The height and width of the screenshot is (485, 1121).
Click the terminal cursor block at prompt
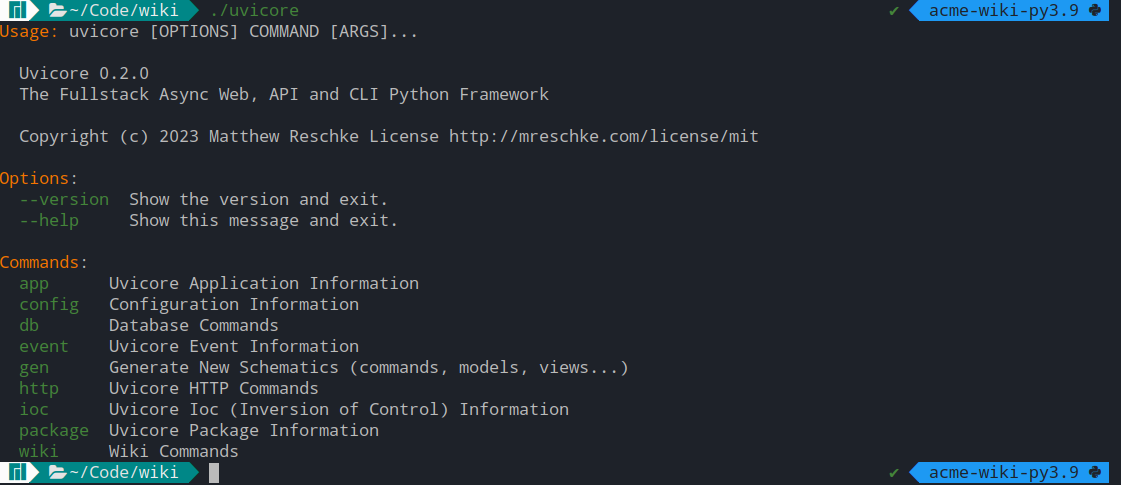[x=214, y=473]
